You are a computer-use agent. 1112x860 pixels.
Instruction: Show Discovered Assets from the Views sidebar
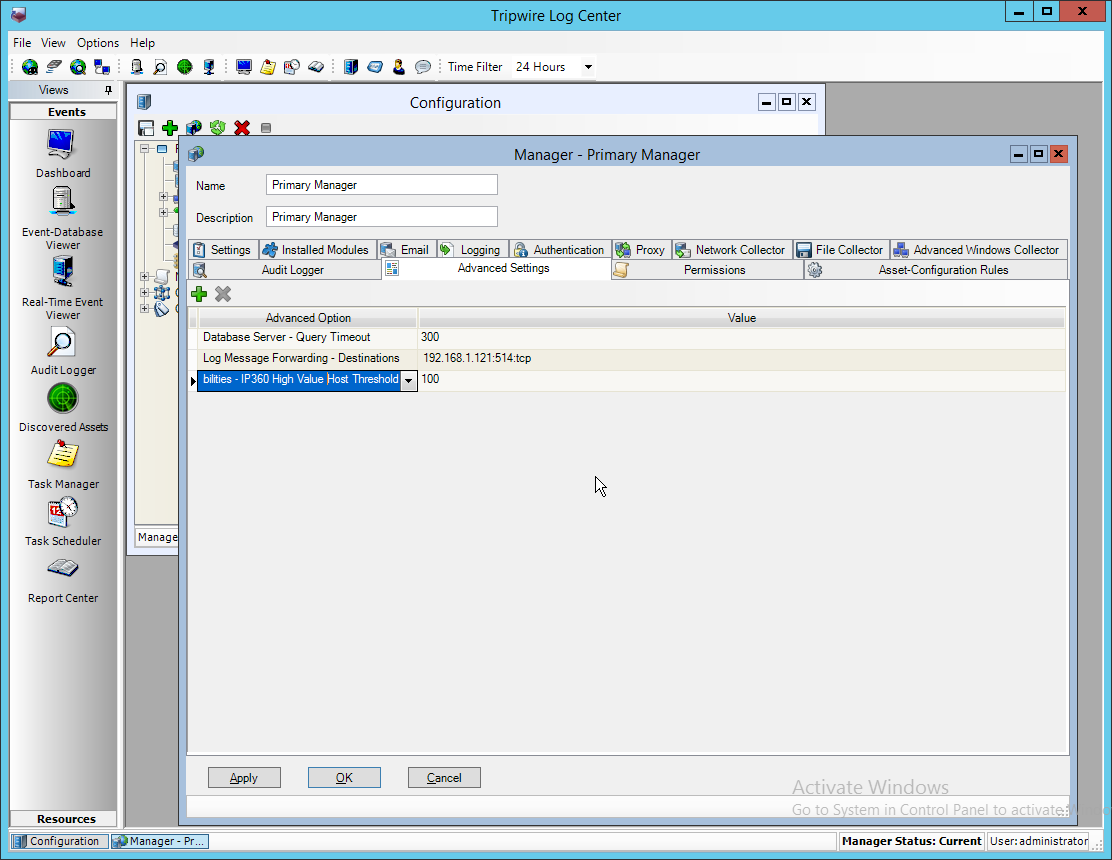pyautogui.click(x=62, y=408)
